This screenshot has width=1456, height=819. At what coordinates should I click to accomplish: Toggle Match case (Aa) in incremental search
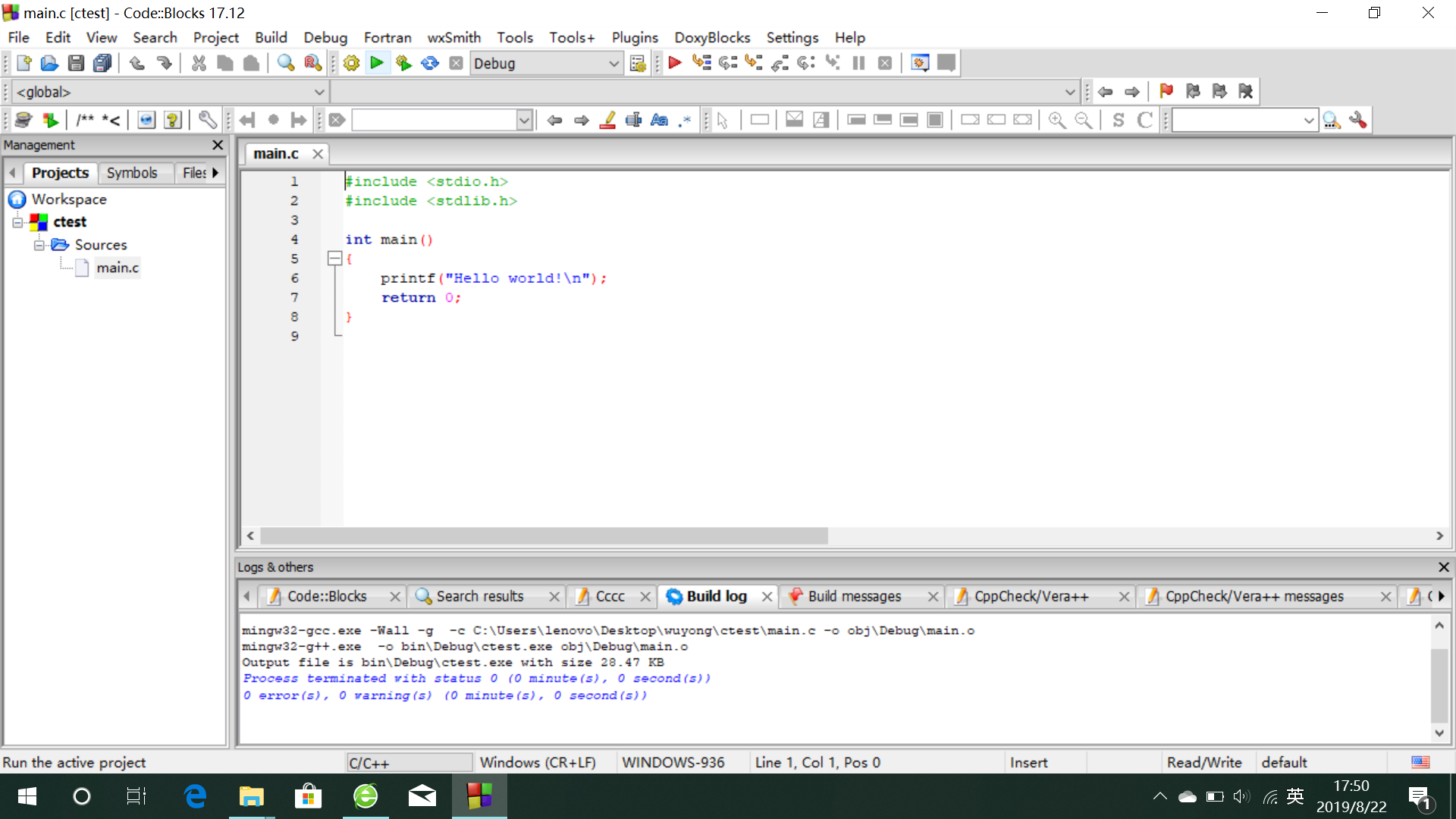click(x=660, y=120)
